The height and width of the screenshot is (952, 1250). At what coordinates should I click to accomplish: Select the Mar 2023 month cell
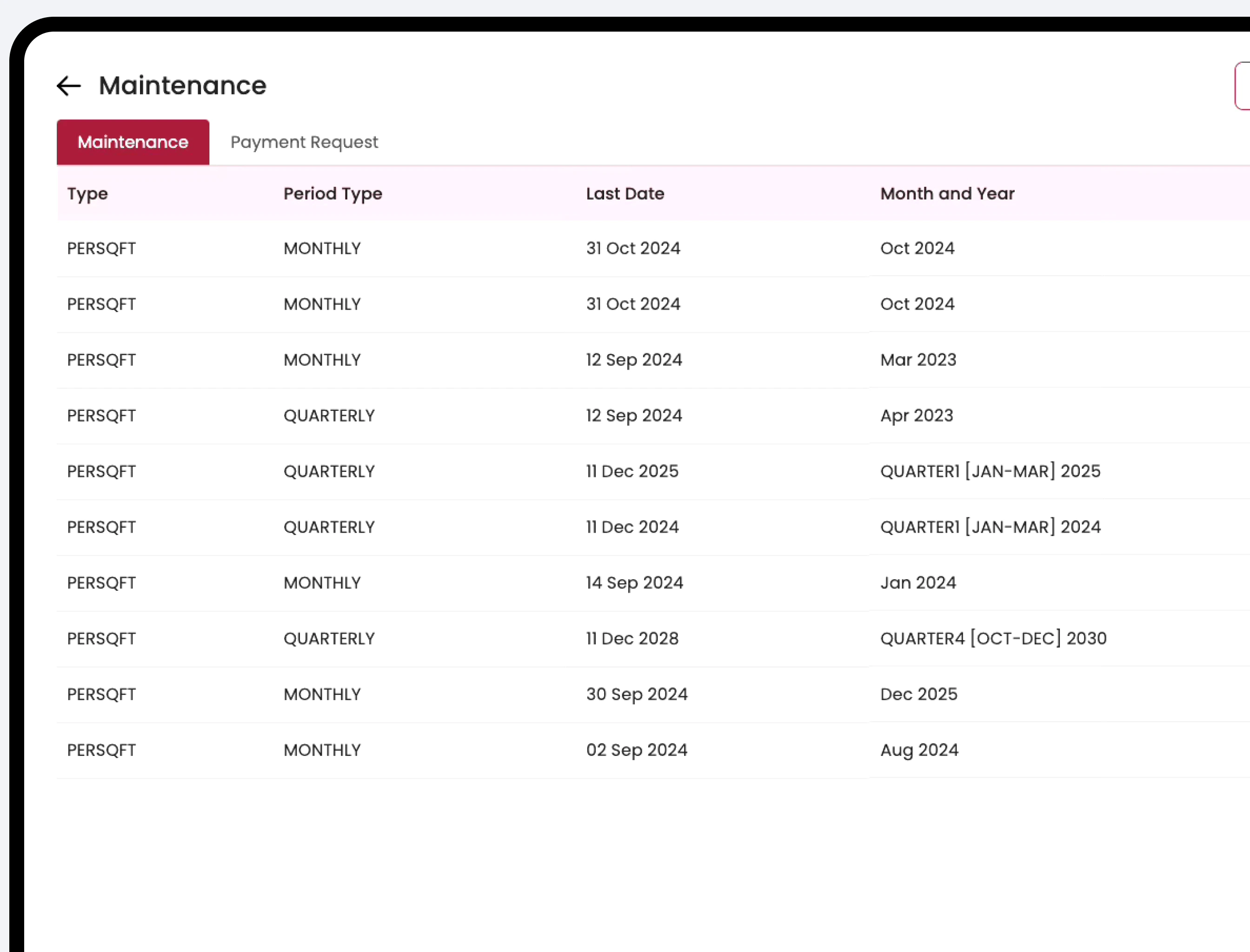pos(918,360)
